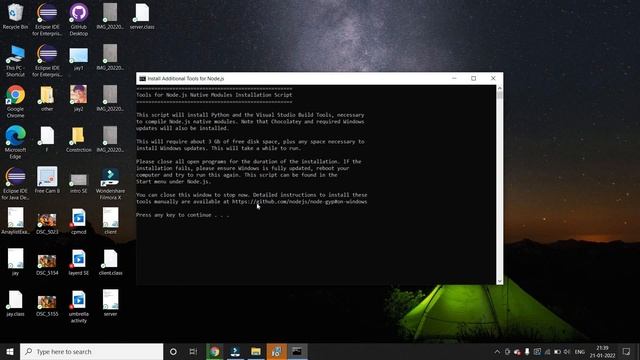Click the ENG language indicator
This screenshot has width=640, height=360.
tap(580, 351)
